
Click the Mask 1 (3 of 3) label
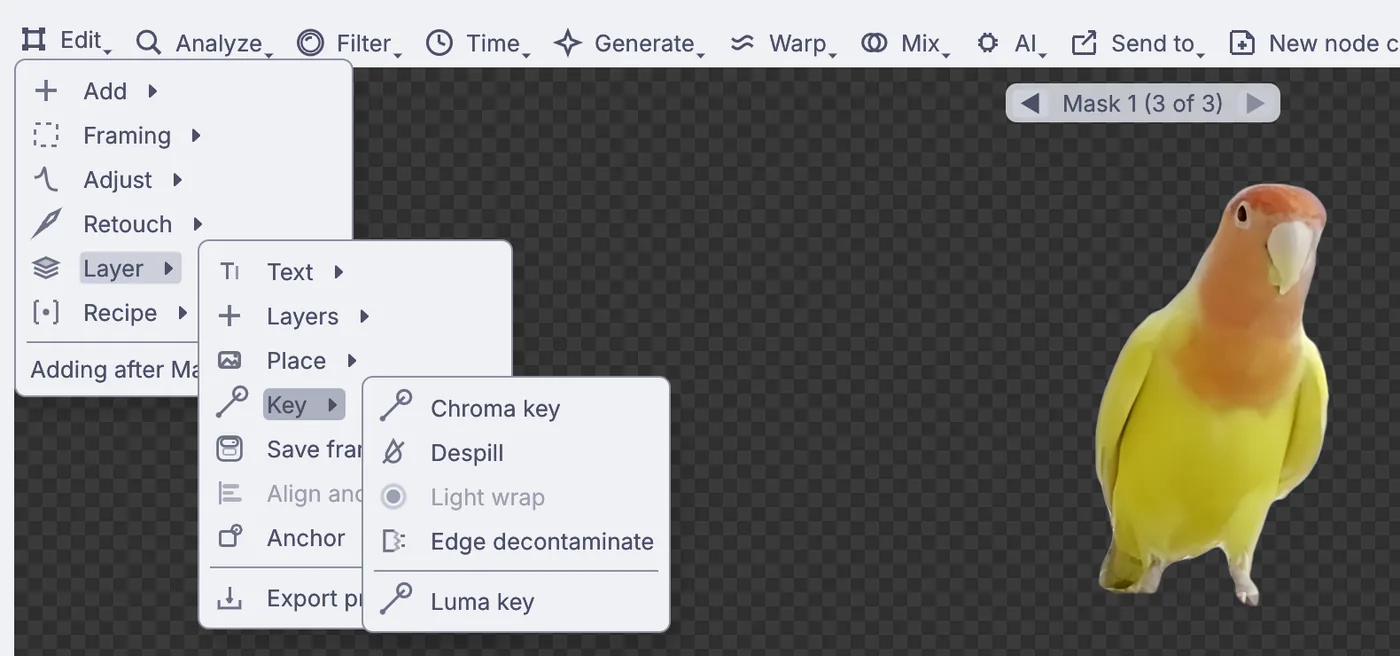[1142, 103]
